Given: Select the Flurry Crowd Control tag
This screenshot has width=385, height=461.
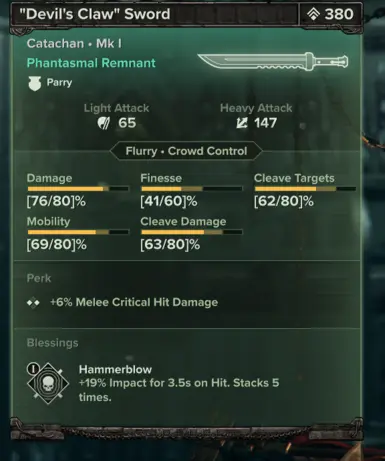Looking at the screenshot, I should tap(186, 151).
